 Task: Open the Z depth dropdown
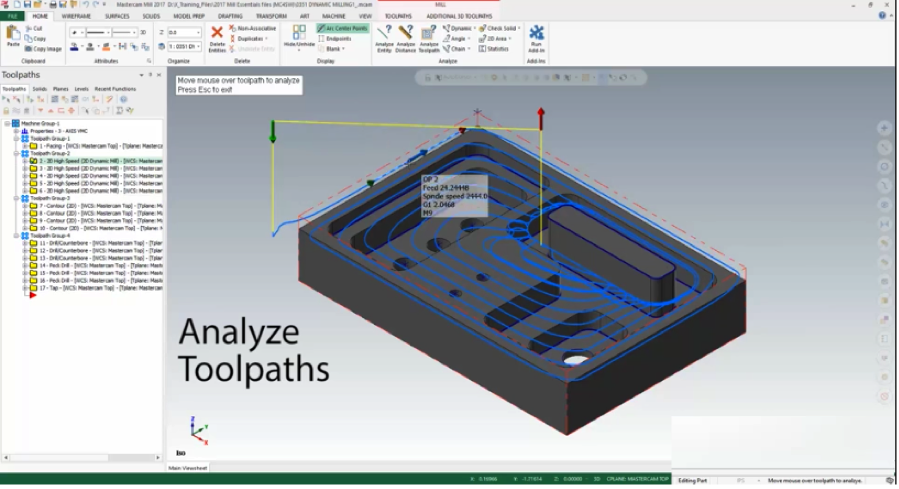(198, 33)
